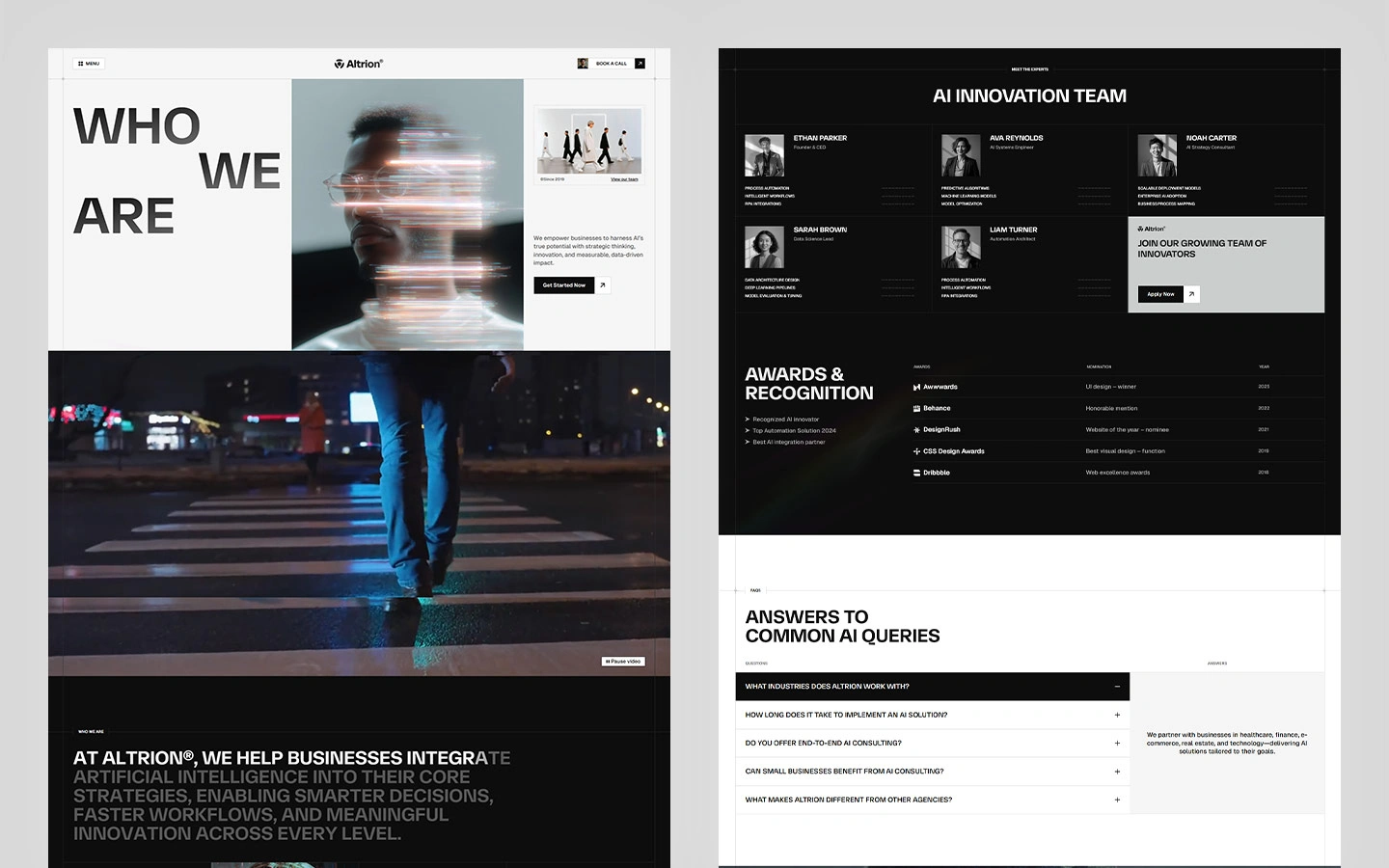Viewport: 1389px width, 868px height.
Task: Click the Get Started Now button
Action: 564,285
